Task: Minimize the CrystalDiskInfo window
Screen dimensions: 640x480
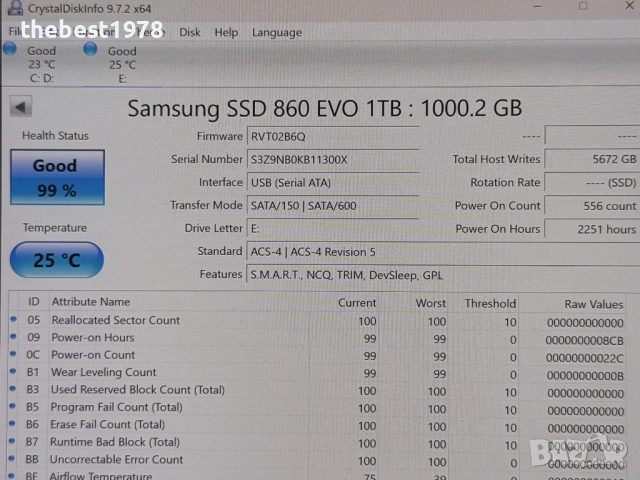Action: pyautogui.click(x=538, y=7)
